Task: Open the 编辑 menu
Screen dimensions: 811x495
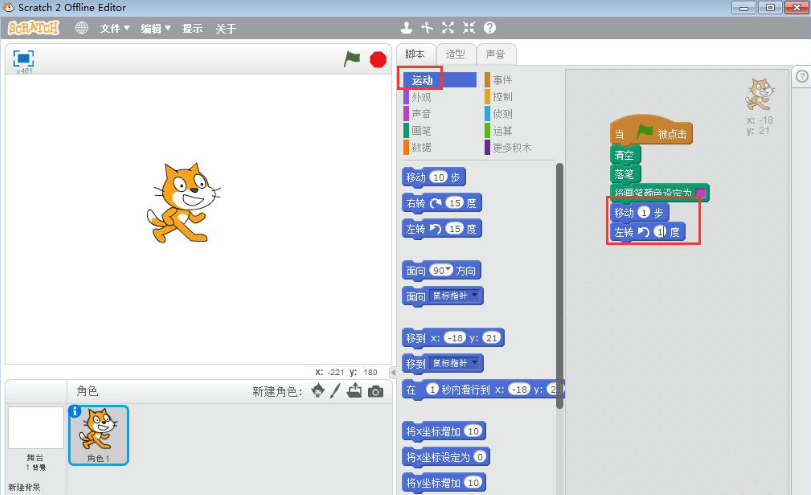Action: pos(155,28)
